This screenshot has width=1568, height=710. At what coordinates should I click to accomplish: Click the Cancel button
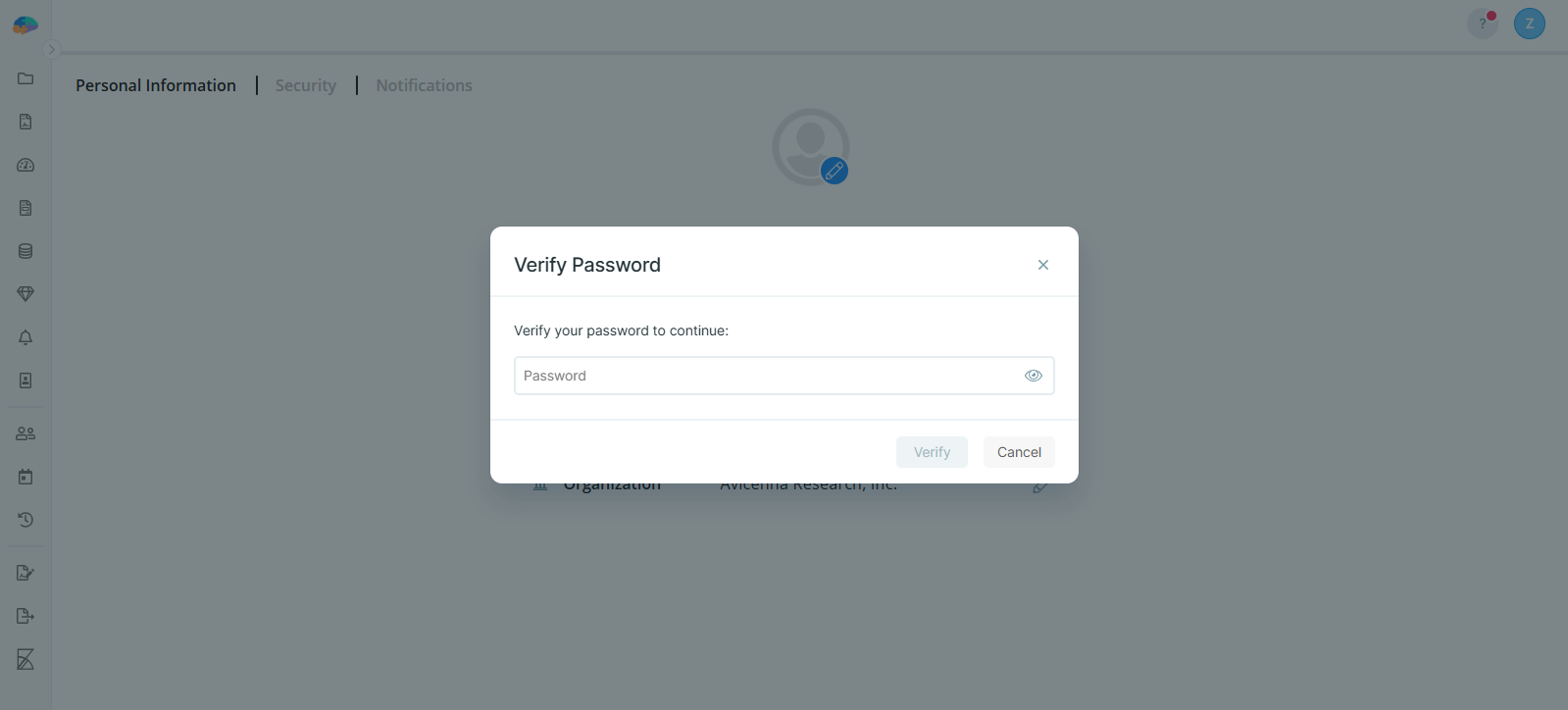(x=1019, y=452)
